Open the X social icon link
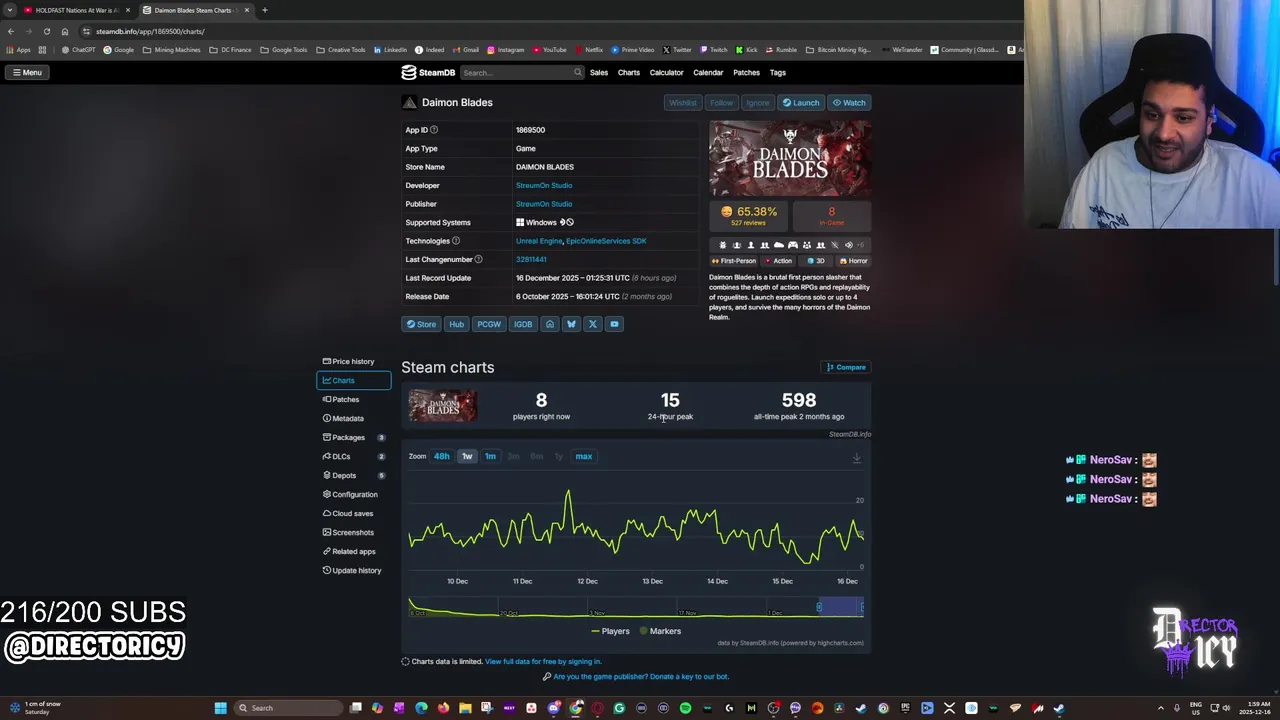This screenshot has width=1280, height=720. [x=593, y=324]
